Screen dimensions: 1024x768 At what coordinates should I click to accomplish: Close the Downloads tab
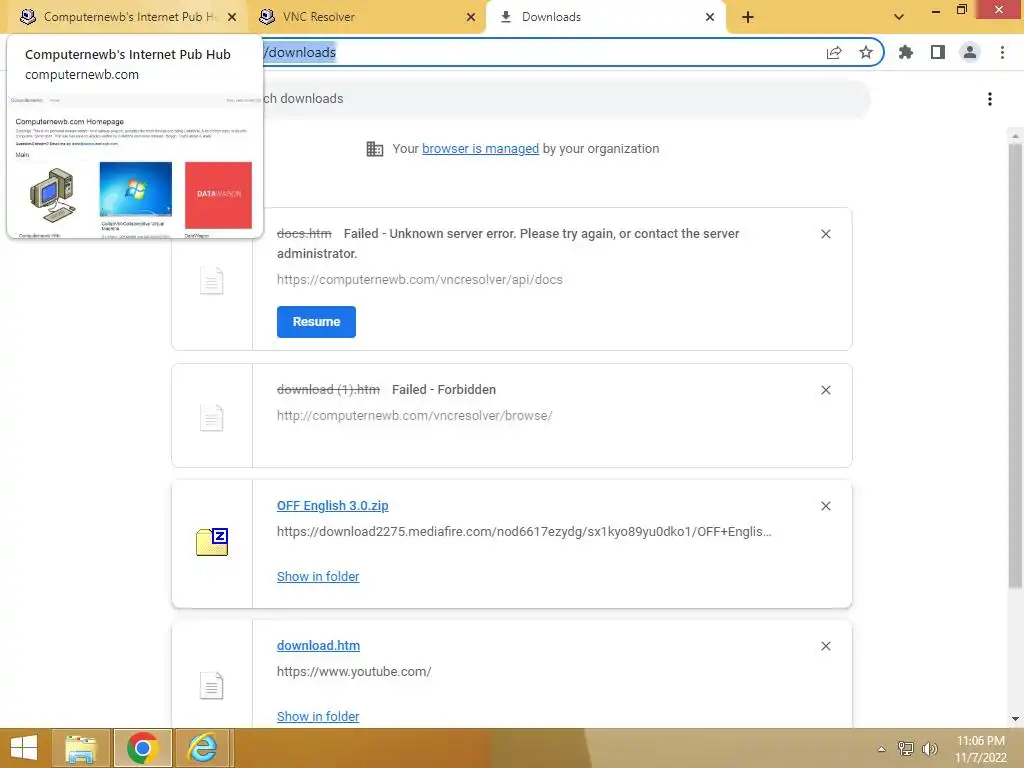pyautogui.click(x=710, y=17)
